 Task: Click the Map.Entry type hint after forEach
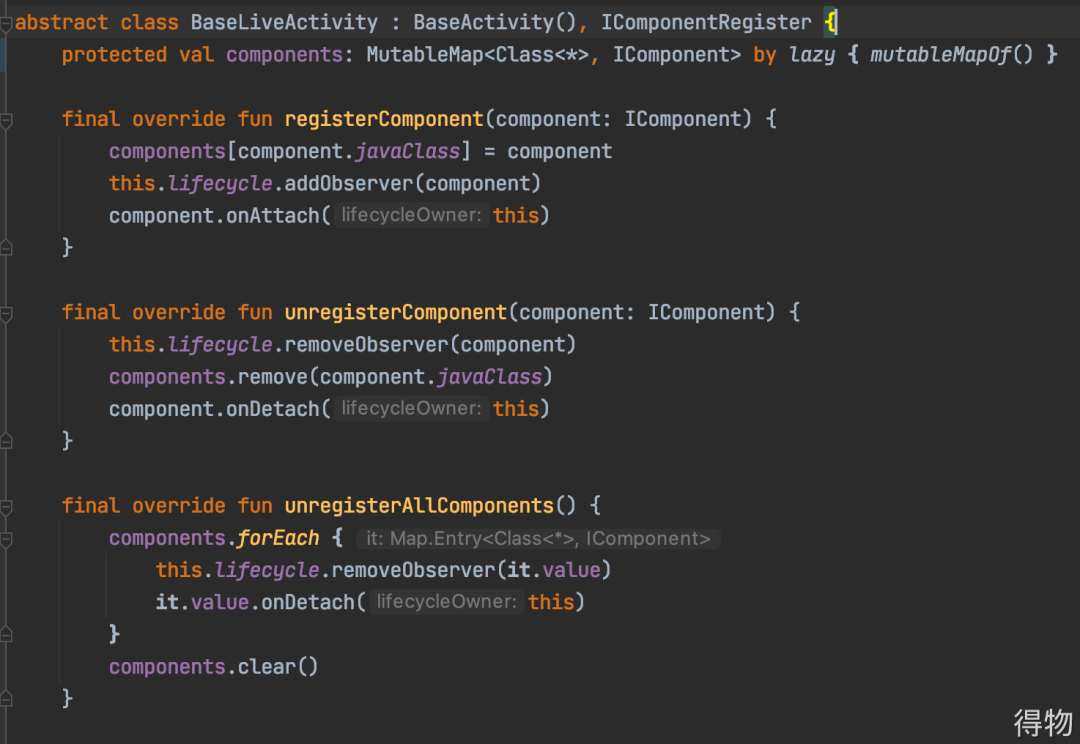pos(538,538)
